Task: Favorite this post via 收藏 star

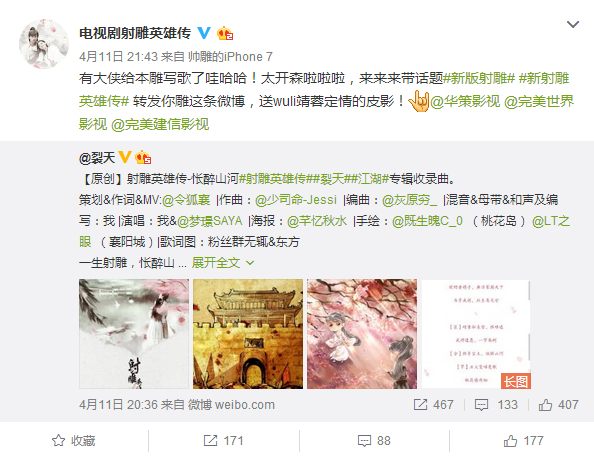Action: pos(73,441)
